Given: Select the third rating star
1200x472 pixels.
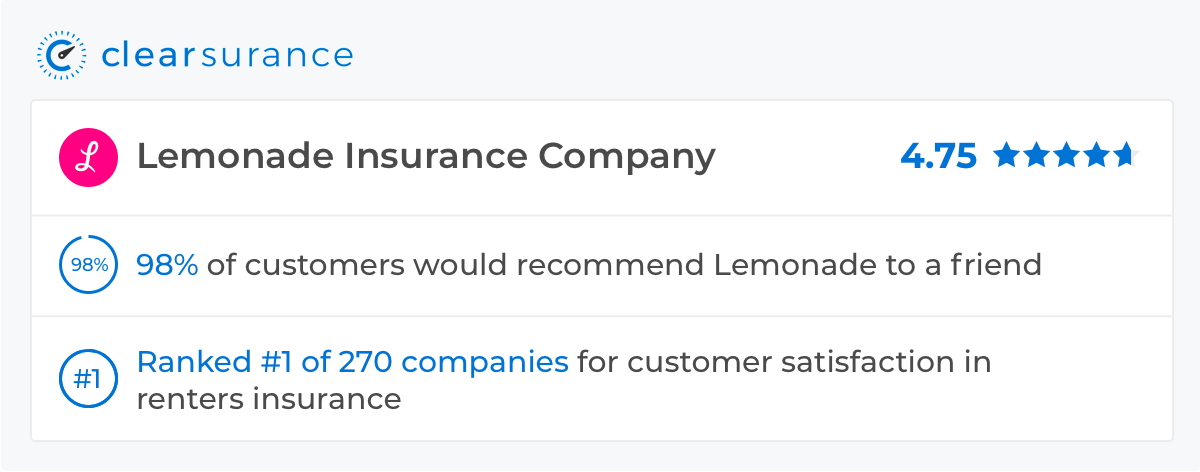Looking at the screenshot, I should click(1066, 155).
